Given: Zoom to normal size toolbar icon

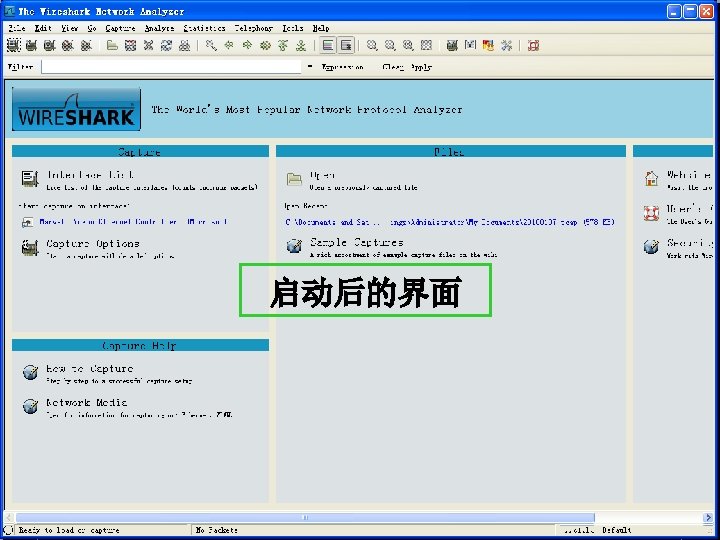Looking at the screenshot, I should (408, 45).
